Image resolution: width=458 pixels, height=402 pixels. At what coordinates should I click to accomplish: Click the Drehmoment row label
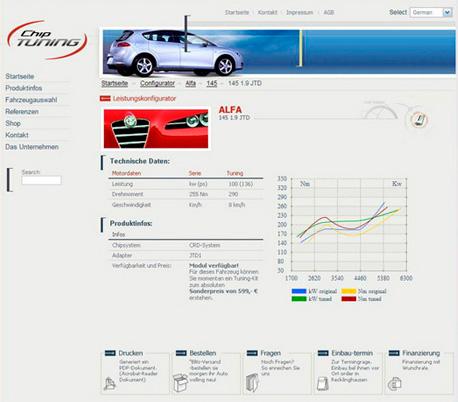pos(128,194)
